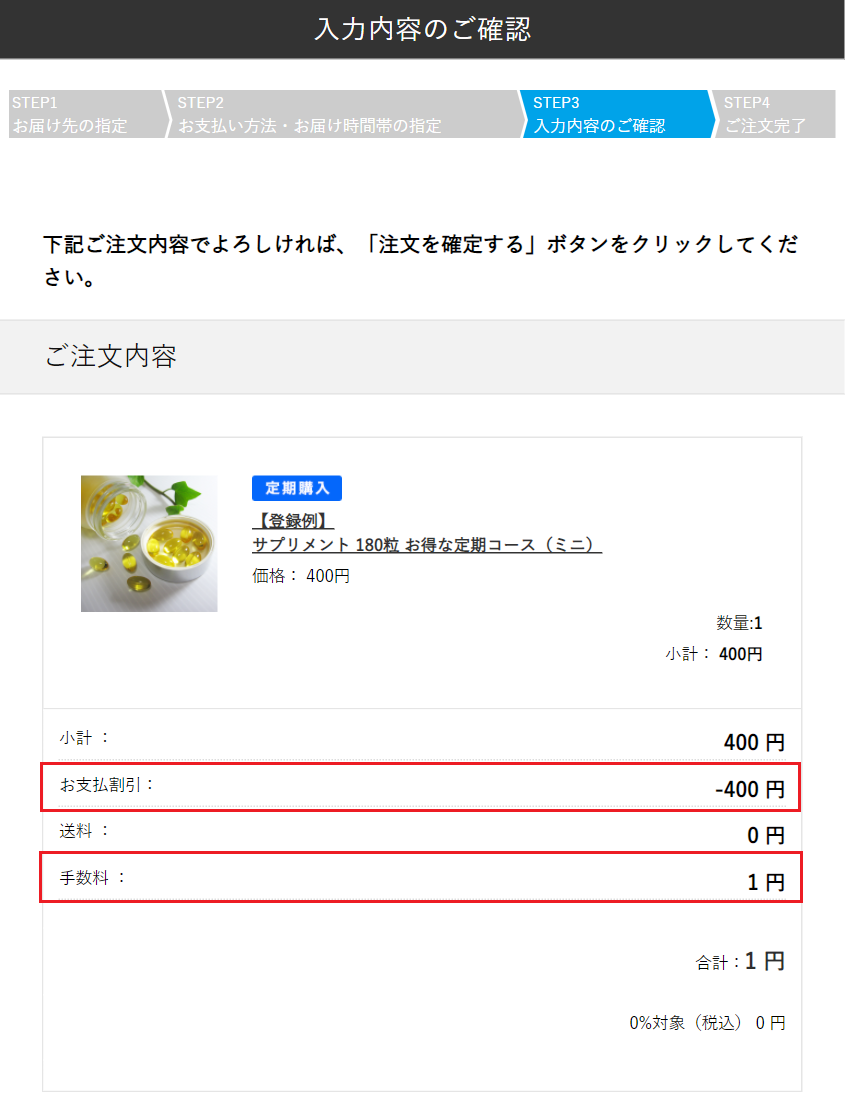
Task: Click the 入力内容のご確認 page header
Action: pos(422,29)
